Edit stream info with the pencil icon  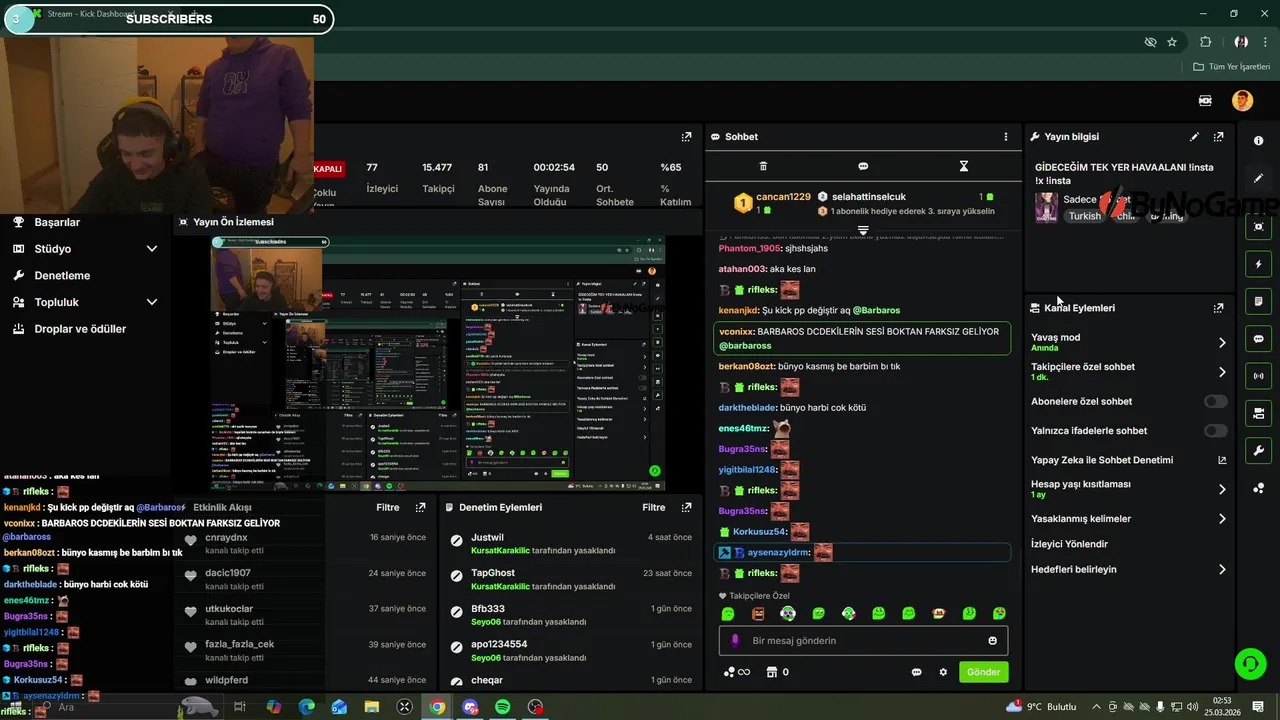coord(1194,137)
